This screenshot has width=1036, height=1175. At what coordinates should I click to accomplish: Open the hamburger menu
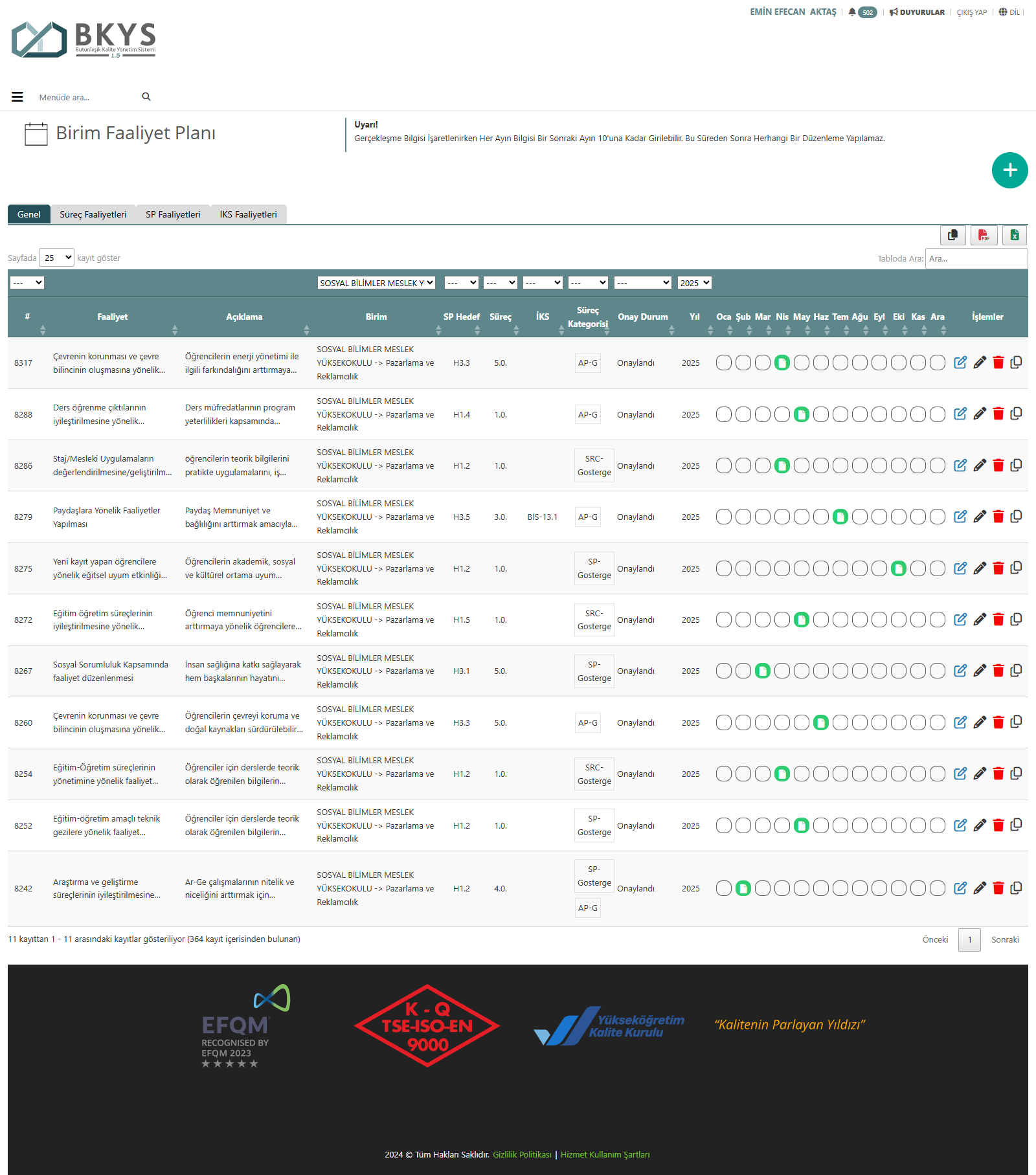17,97
